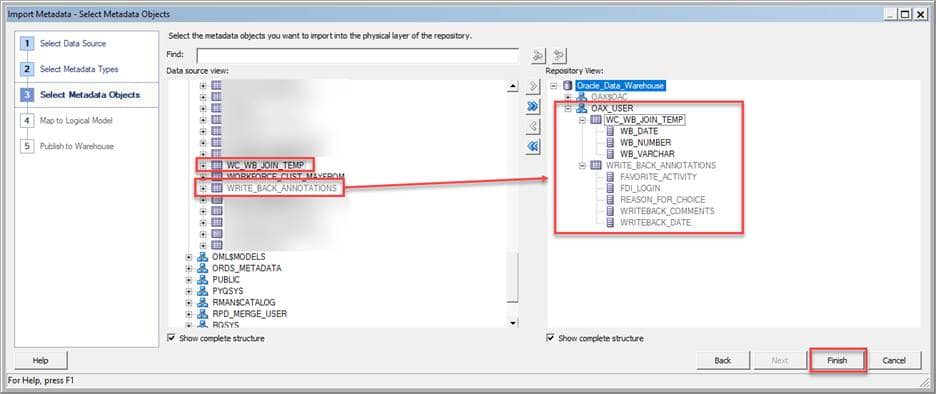Viewport: 936px width, 394px height.
Task: Click the Cancel button
Action: [x=894, y=361]
